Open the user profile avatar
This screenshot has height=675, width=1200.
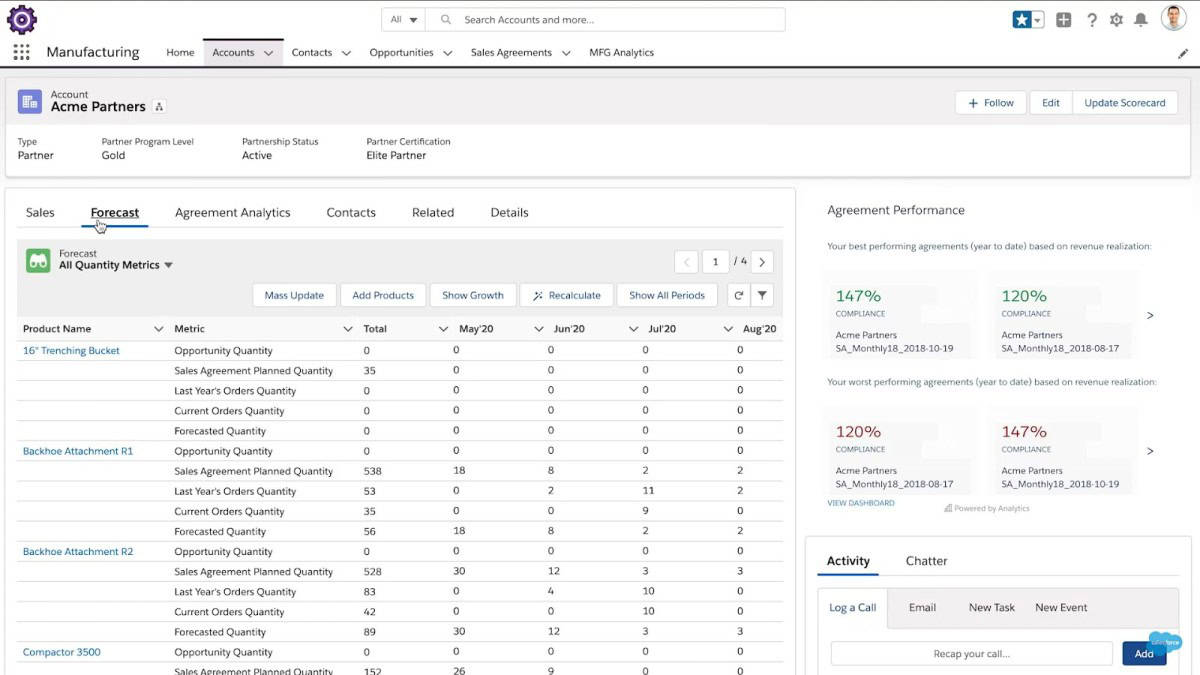(x=1174, y=19)
